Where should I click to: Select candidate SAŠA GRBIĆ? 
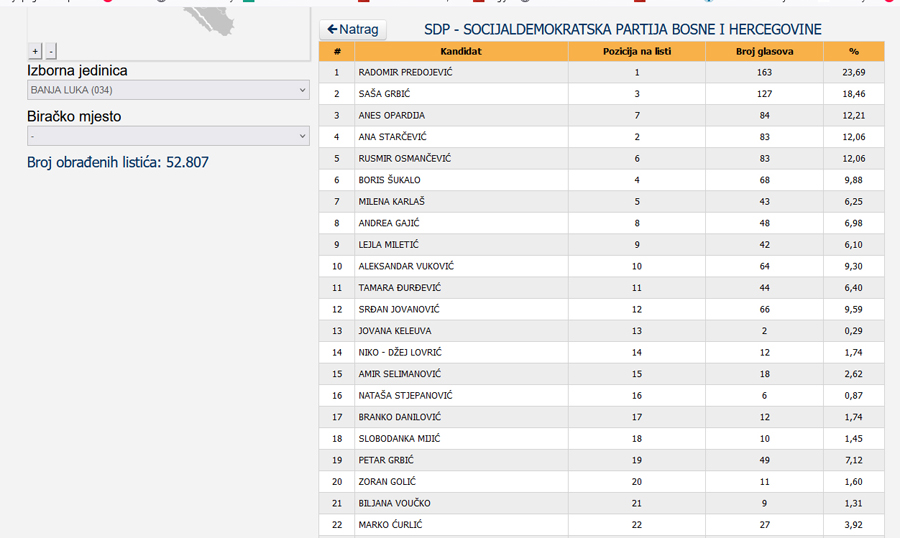(384, 94)
